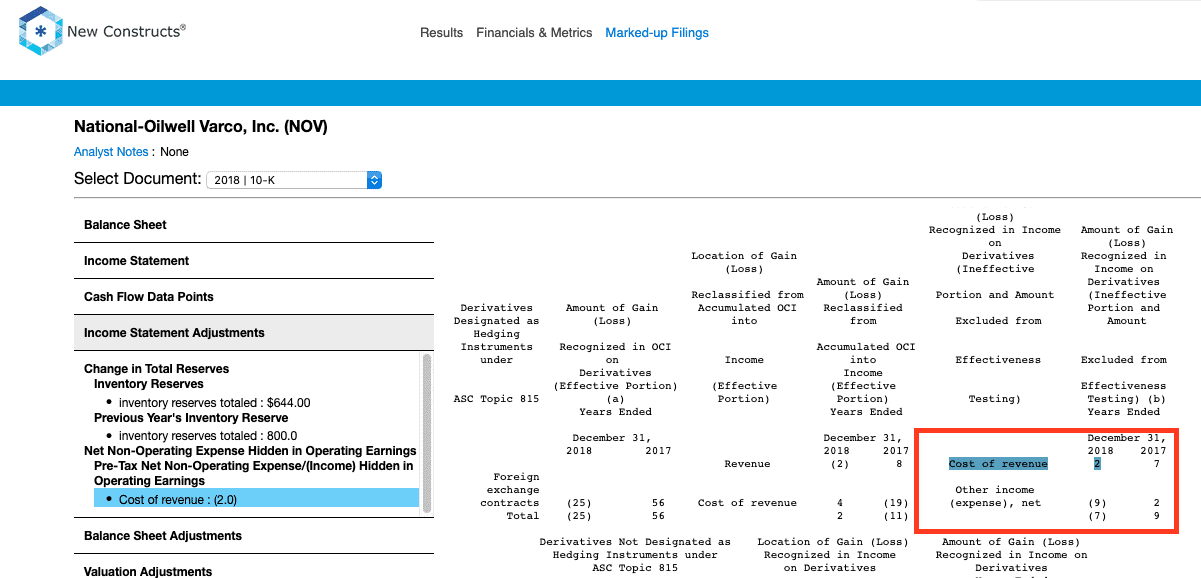Viewport: 1201px width, 578px height.
Task: Collapse the Income Statement Adjustments section
Action: coord(254,333)
